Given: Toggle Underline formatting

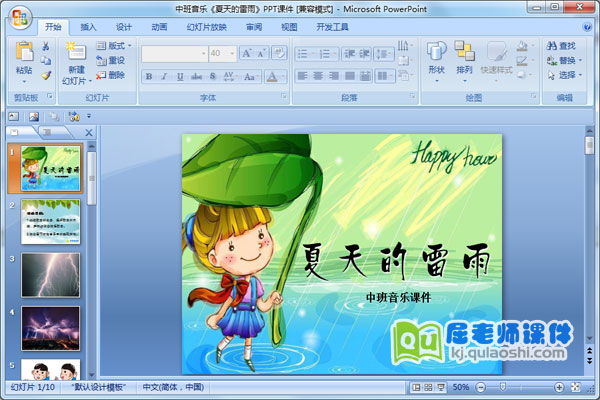Looking at the screenshot, I should pos(180,77).
